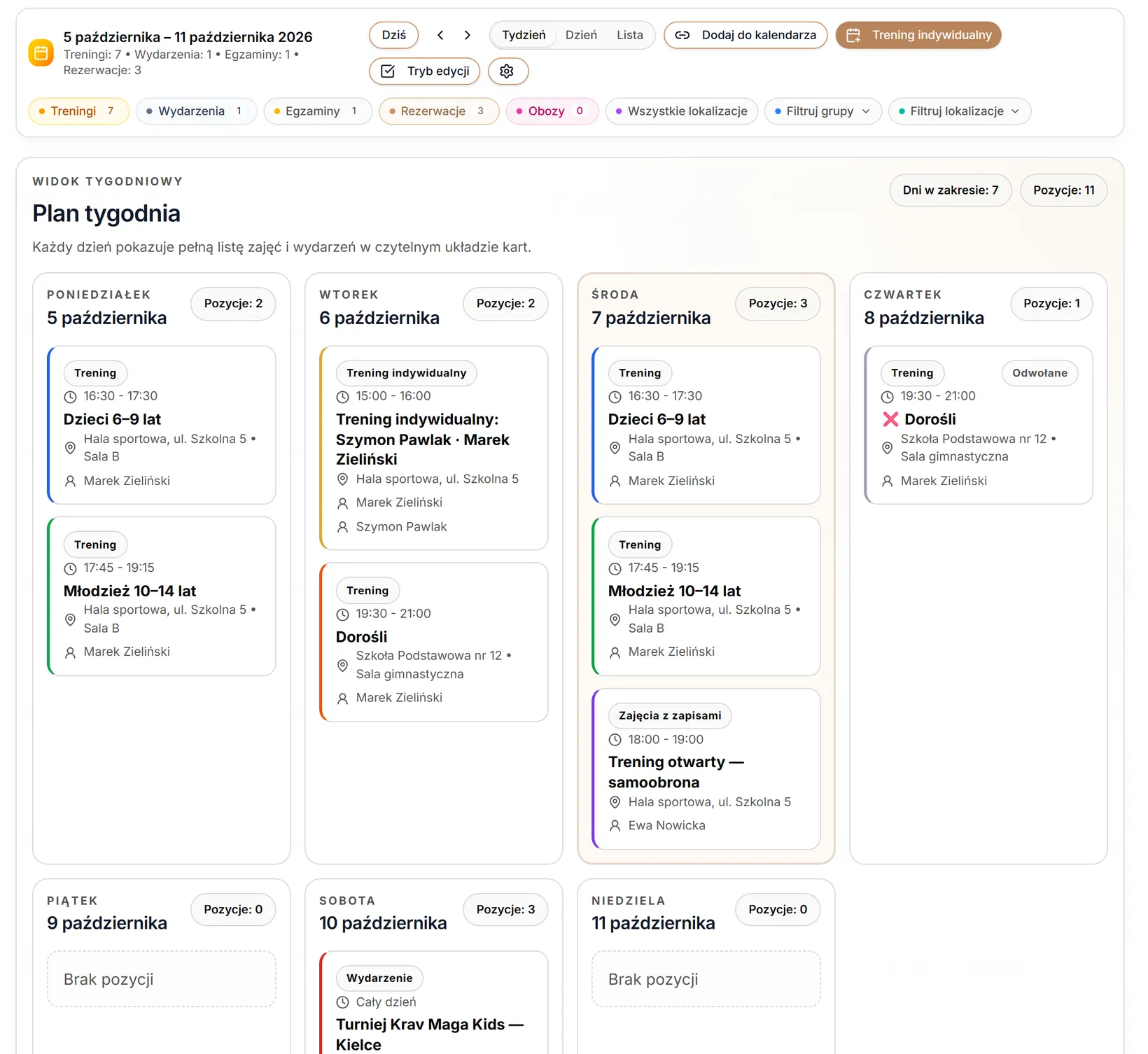Create a Trening indywidualny using orange button
This screenshot has height=1054, width=1148.
(918, 35)
